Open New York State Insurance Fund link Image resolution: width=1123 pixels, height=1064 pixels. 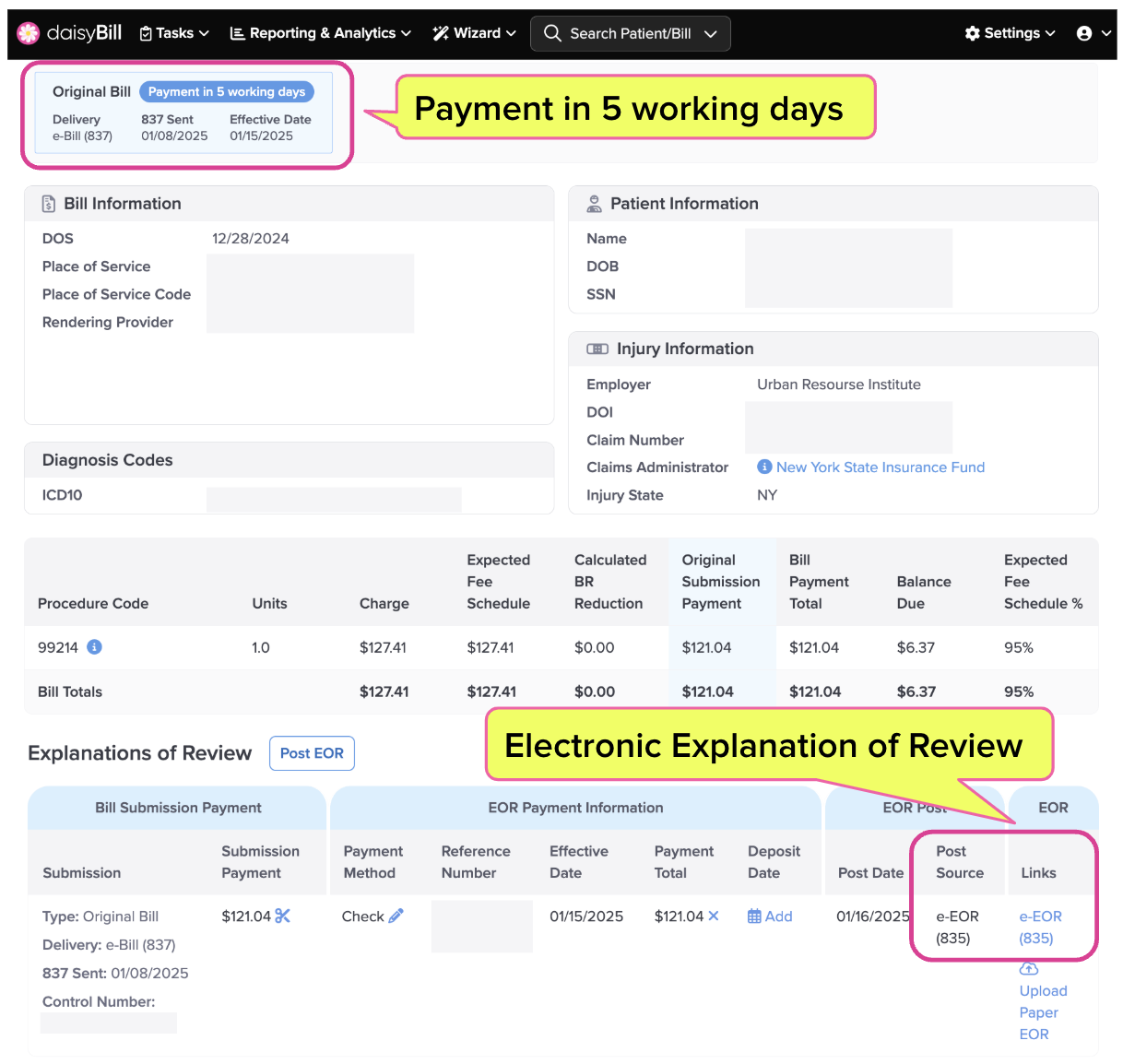point(881,467)
